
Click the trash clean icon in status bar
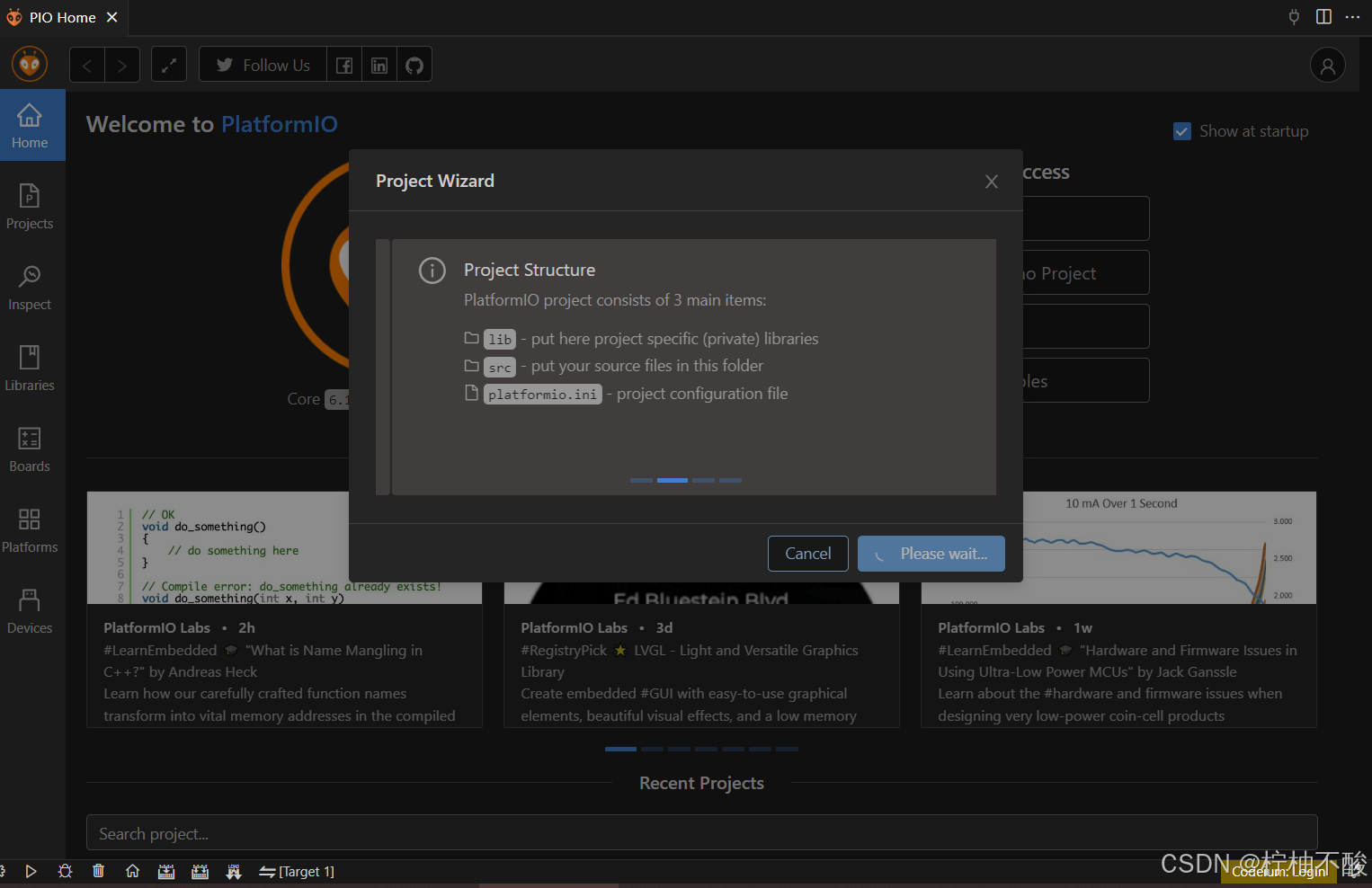[x=99, y=871]
